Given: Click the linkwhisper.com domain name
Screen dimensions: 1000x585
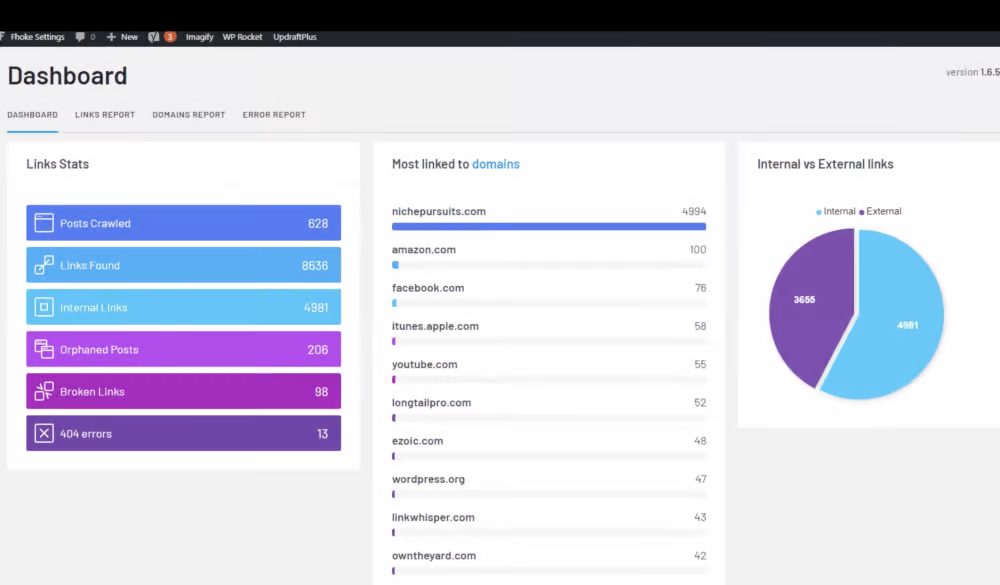Looking at the screenshot, I should coord(433,517).
